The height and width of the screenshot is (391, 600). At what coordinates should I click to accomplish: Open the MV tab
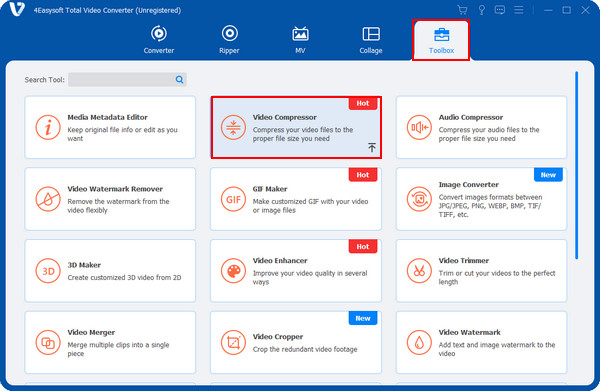(x=300, y=40)
